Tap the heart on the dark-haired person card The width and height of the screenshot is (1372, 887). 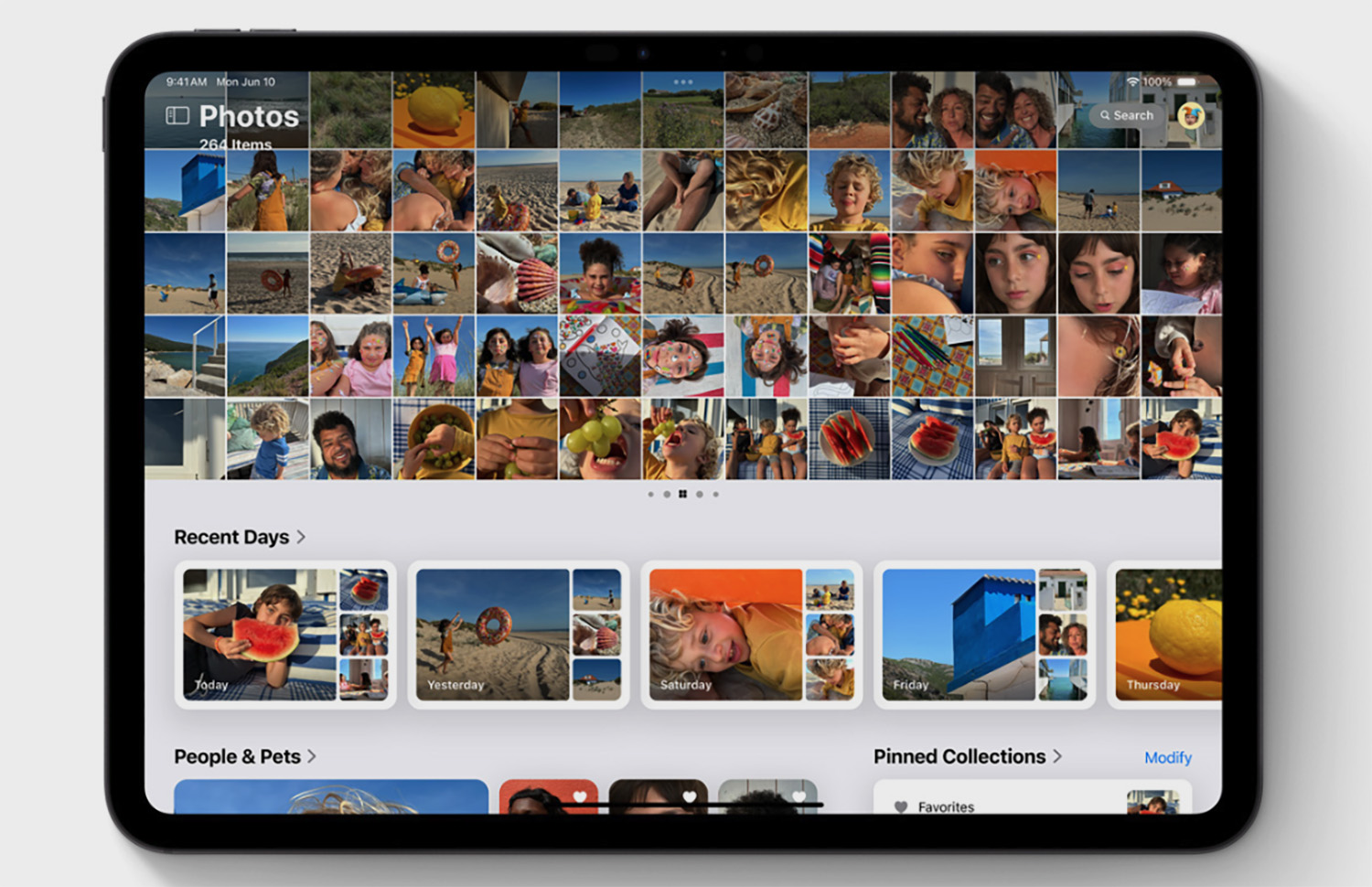[690, 796]
